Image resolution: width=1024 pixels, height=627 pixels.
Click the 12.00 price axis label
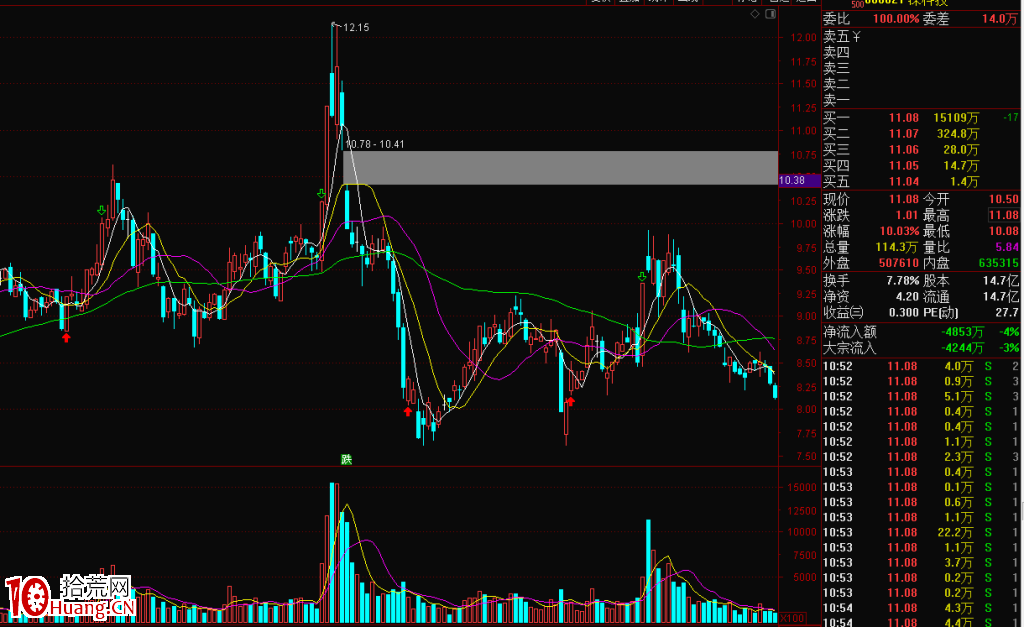pos(803,38)
